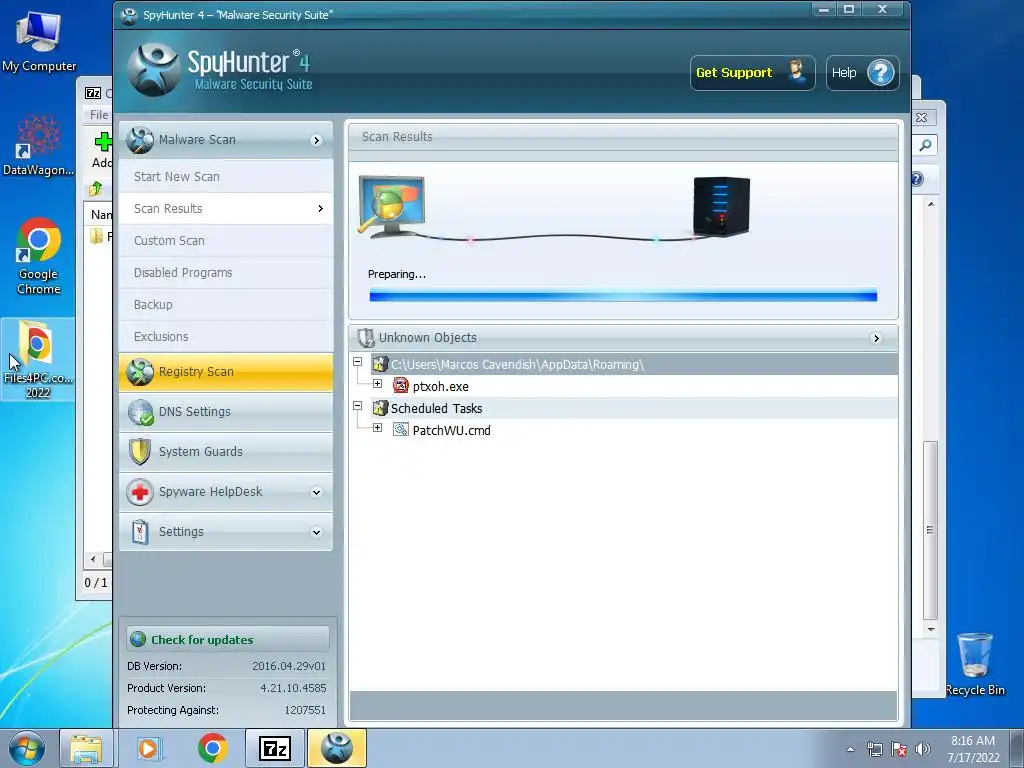Click the Spyware HelpDesk red cross icon
The image size is (1024, 768).
click(x=140, y=492)
